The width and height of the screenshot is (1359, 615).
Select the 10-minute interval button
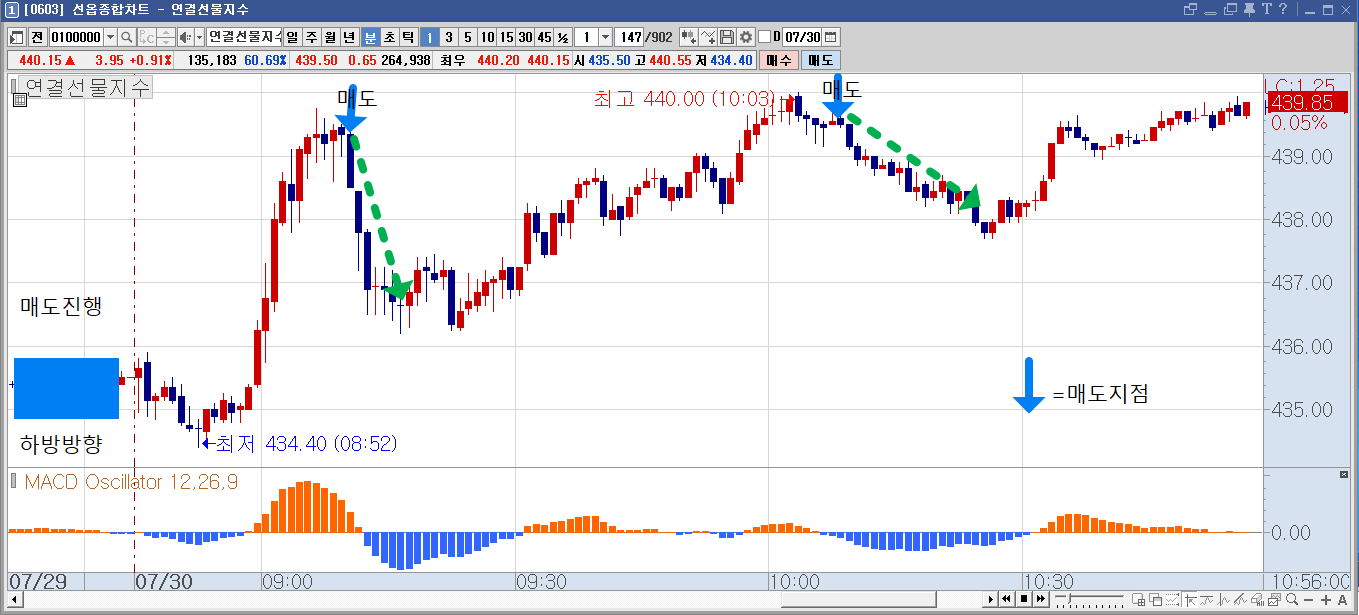tap(487, 37)
